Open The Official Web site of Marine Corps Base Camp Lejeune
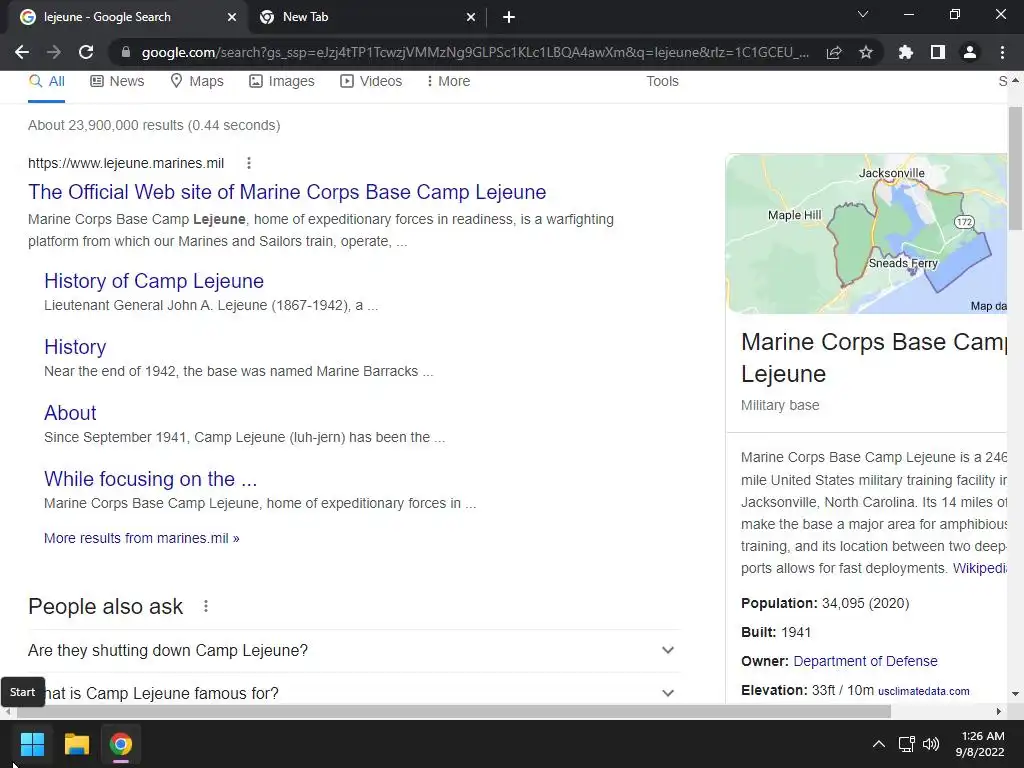The image size is (1024, 768). tap(287, 192)
